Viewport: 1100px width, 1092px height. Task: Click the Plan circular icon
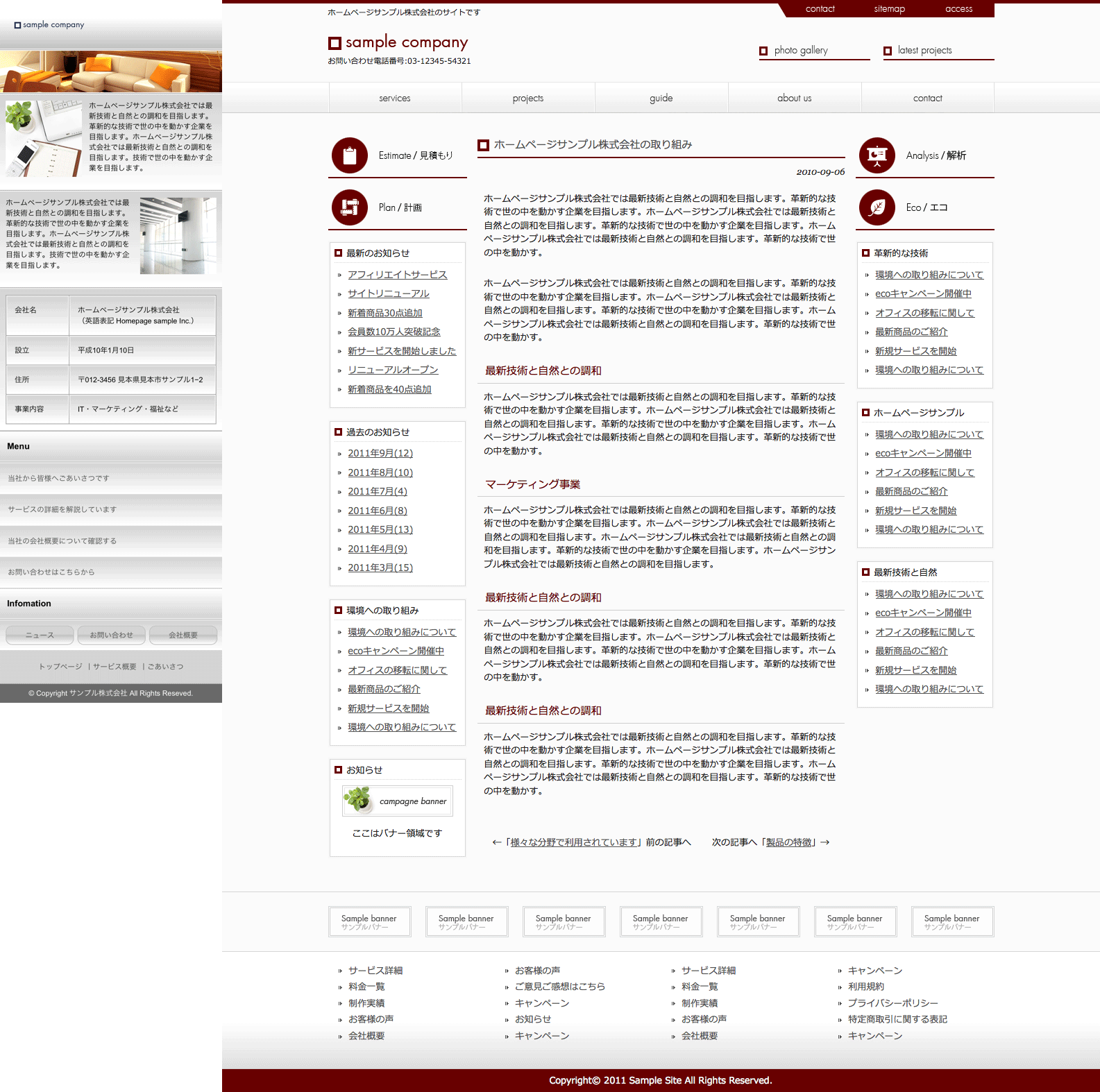pyautogui.click(x=350, y=207)
